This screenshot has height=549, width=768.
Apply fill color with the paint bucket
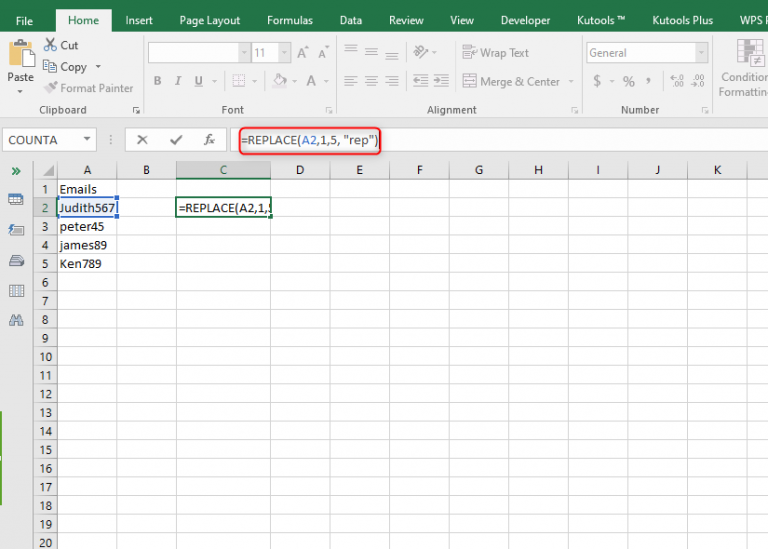point(280,81)
